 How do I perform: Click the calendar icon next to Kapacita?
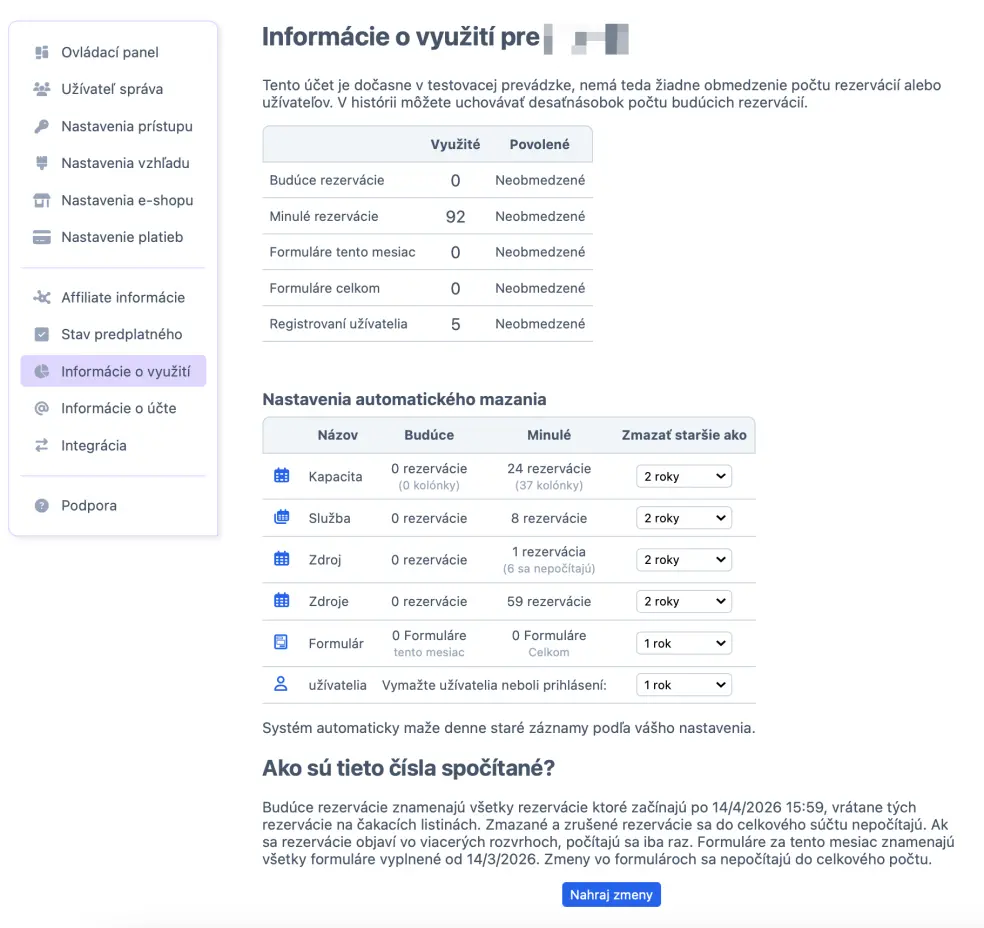point(281,477)
